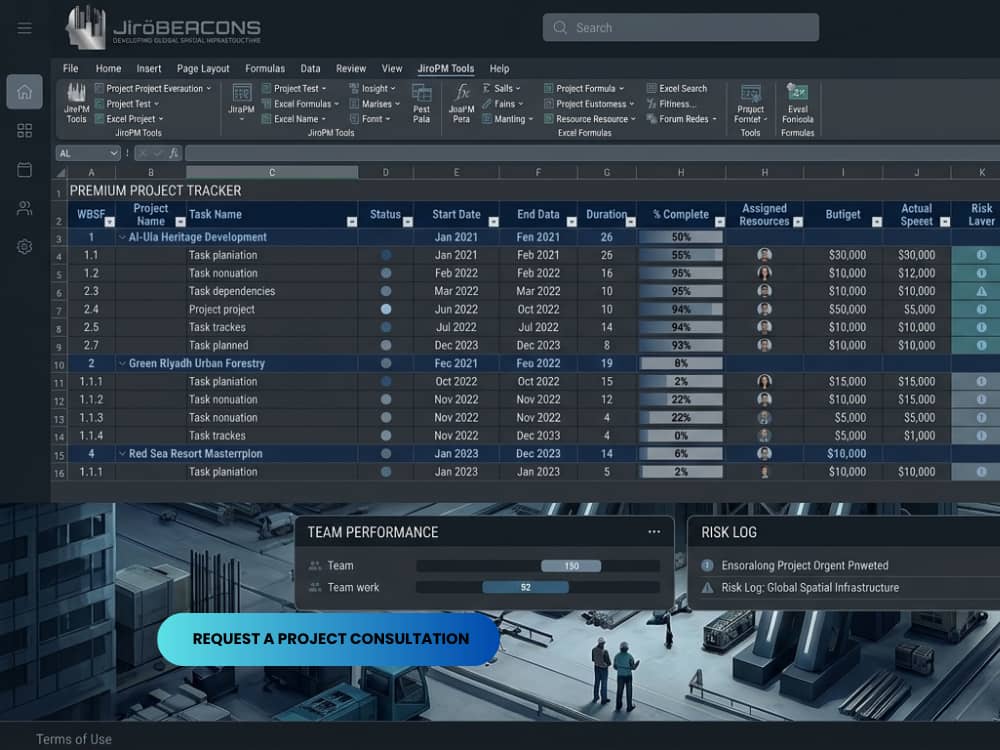Click the Fitness ribbon item
Viewport: 1000px width, 750px height.
pos(671,104)
